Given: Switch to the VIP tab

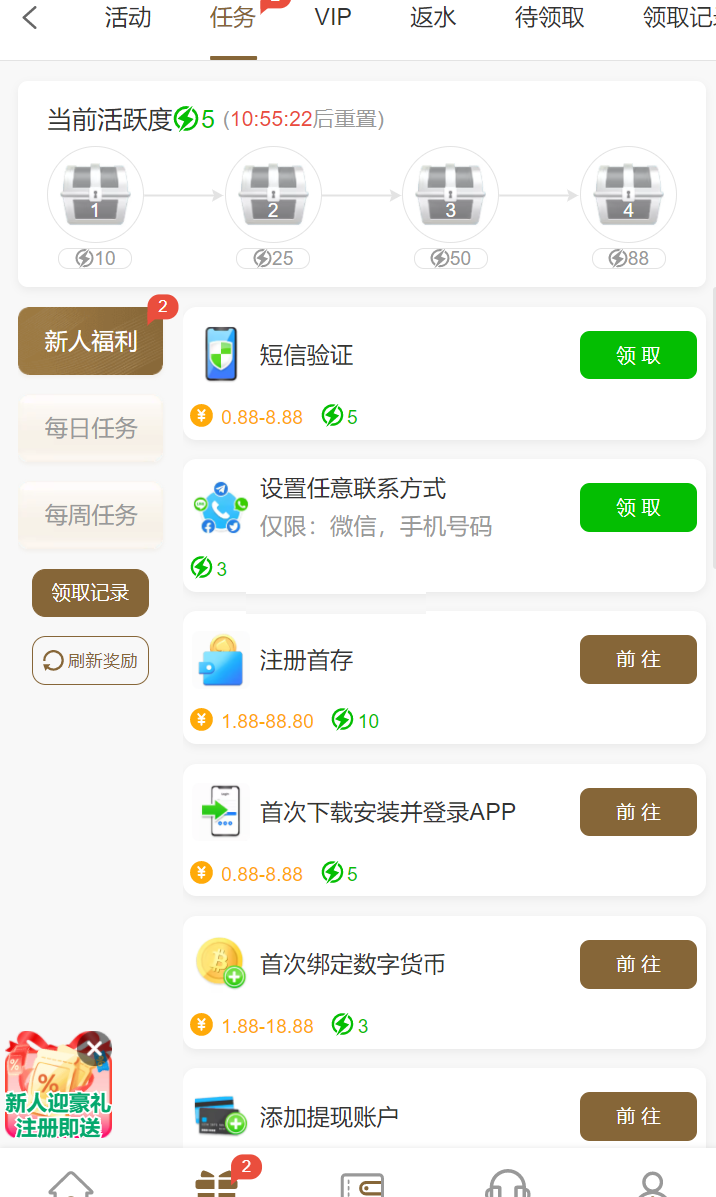Looking at the screenshot, I should (x=333, y=18).
